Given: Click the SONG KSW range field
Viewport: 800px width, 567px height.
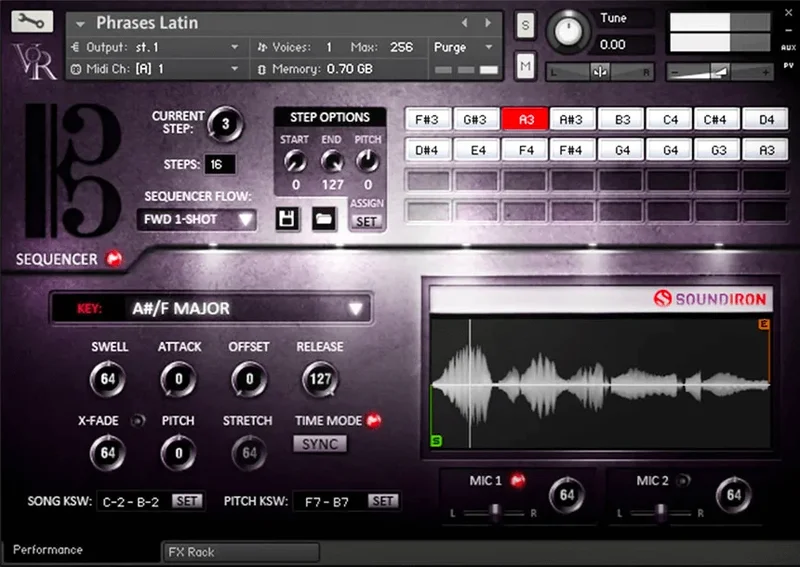Looking at the screenshot, I should [134, 502].
